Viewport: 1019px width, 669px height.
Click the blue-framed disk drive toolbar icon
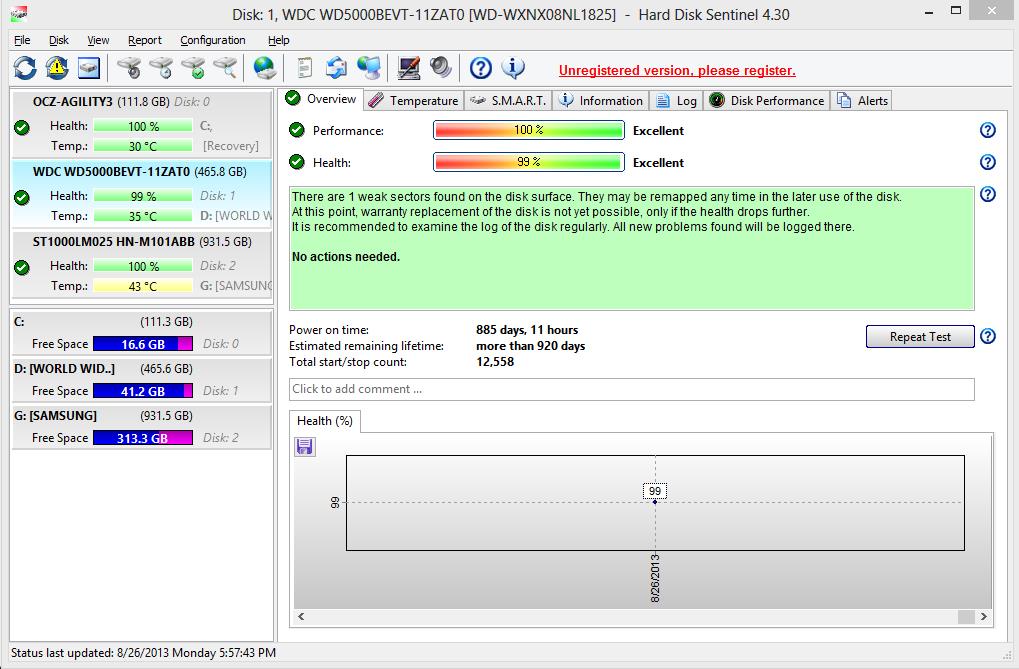pyautogui.click(x=89, y=68)
